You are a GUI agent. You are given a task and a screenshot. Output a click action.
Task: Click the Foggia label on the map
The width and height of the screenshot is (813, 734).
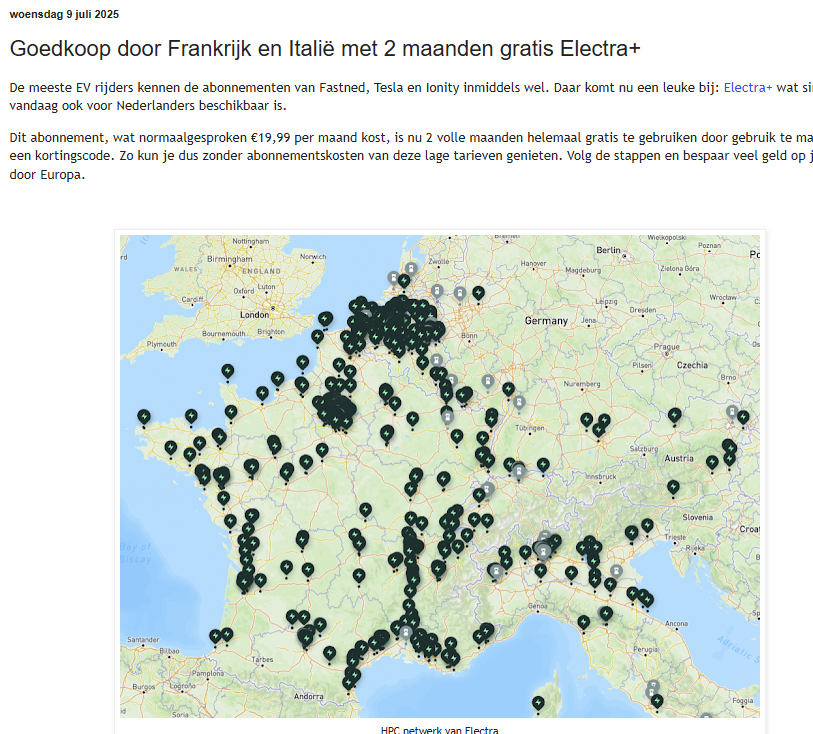[x=742, y=701]
